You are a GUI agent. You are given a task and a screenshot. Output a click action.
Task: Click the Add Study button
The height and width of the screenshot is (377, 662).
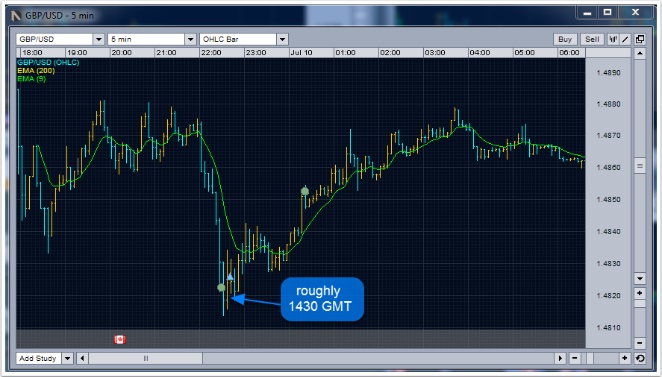pos(38,358)
